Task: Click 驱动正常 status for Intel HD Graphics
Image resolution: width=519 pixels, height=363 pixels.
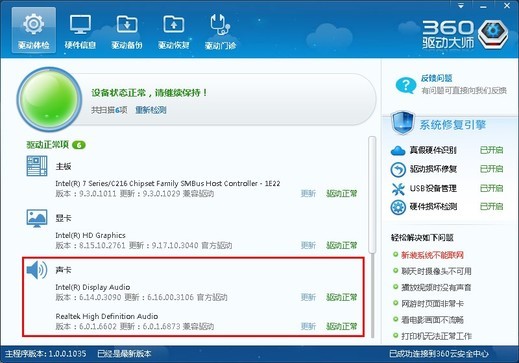Action: coord(342,245)
